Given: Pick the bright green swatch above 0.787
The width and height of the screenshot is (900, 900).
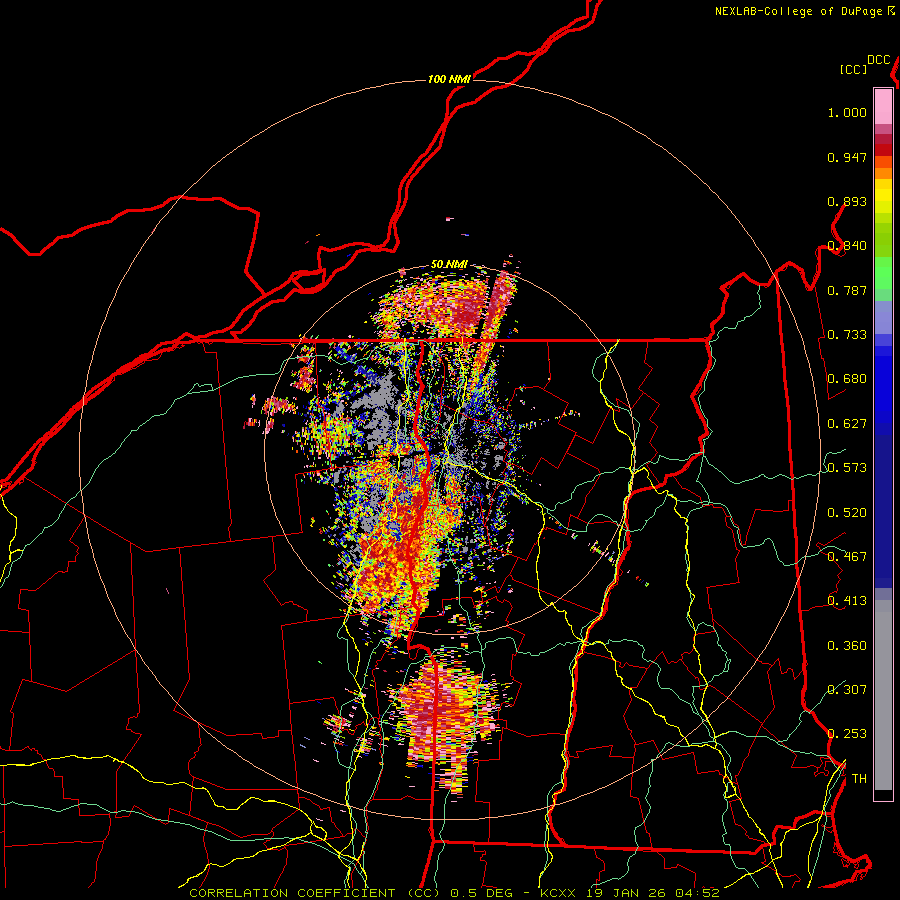Looking at the screenshot, I should click(883, 273).
